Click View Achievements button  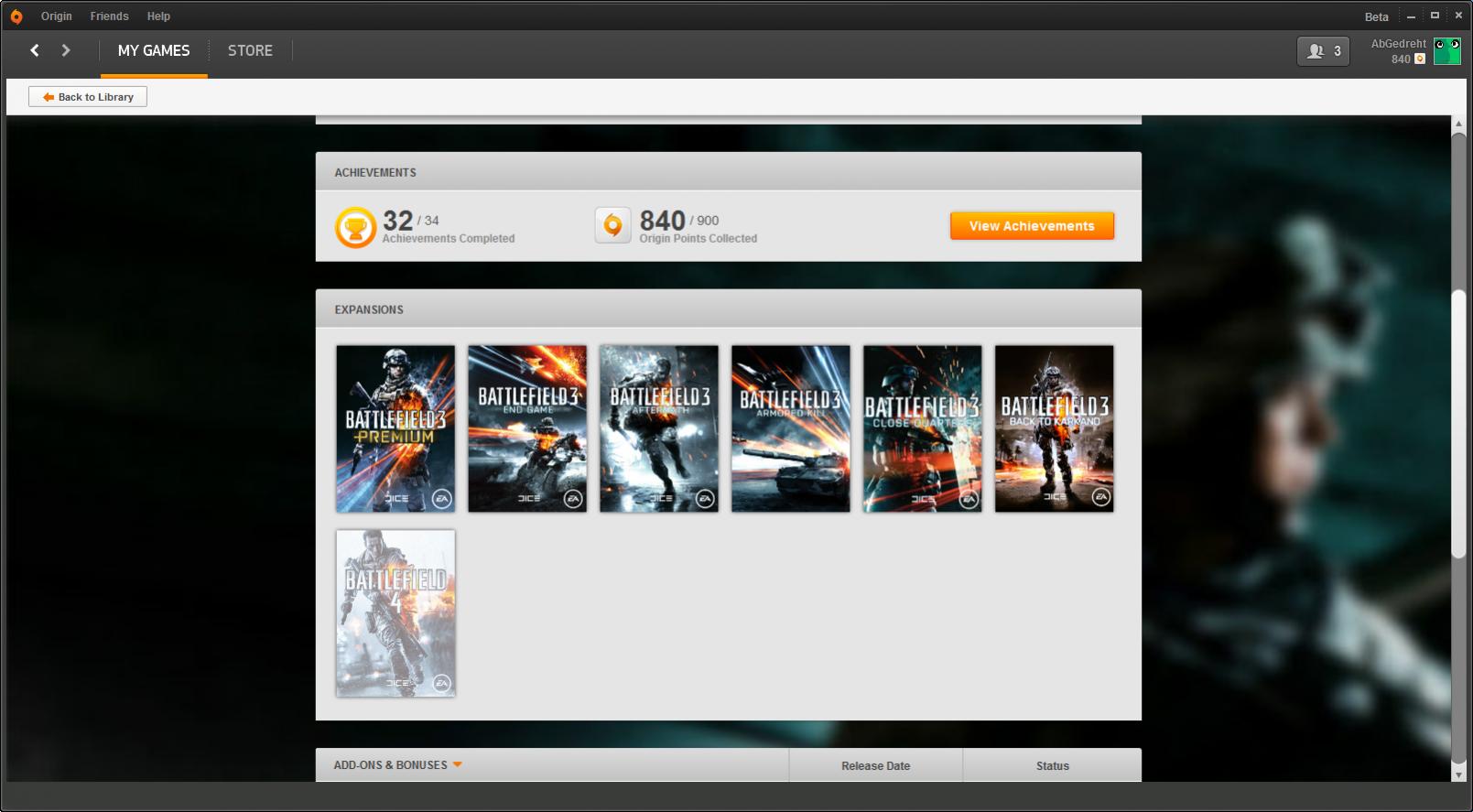click(1032, 226)
